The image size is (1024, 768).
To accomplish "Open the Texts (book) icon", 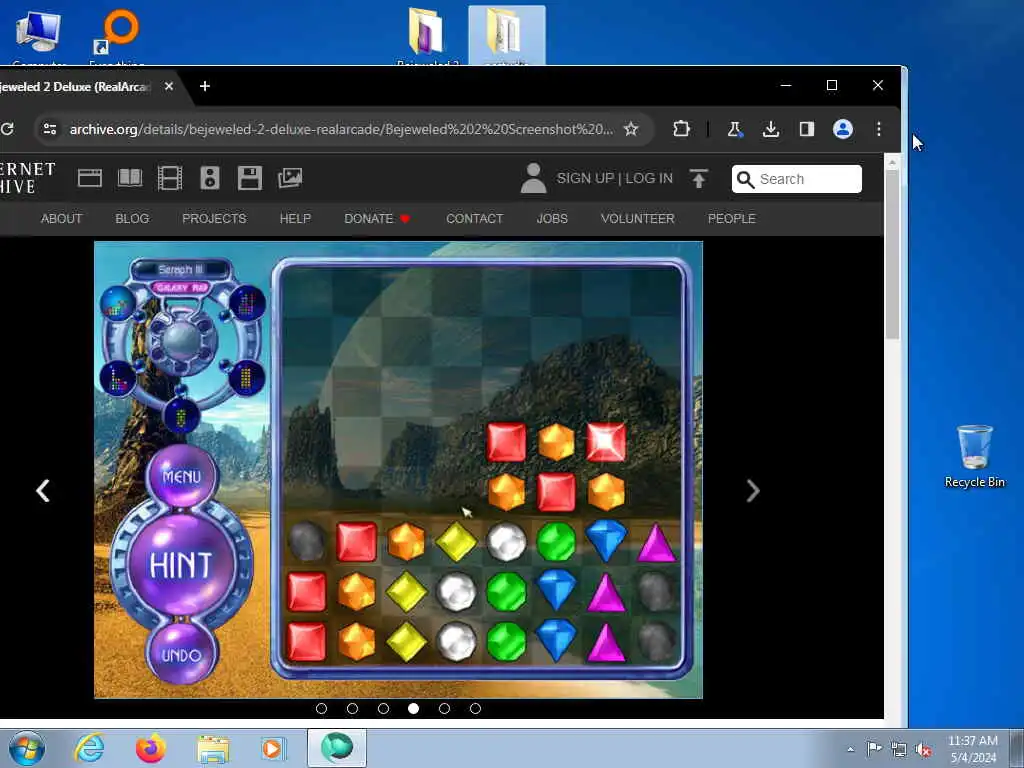I will (x=129, y=178).
